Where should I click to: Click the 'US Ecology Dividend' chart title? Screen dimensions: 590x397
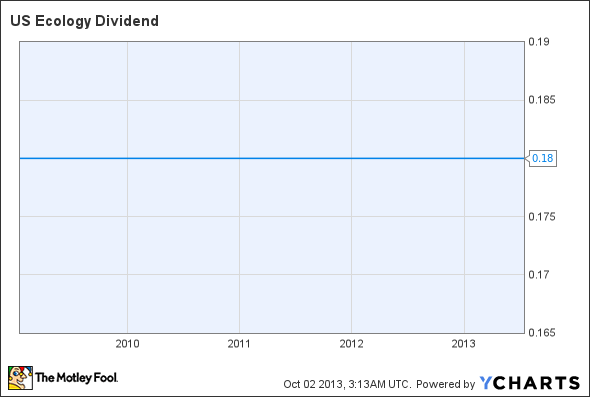point(84,21)
